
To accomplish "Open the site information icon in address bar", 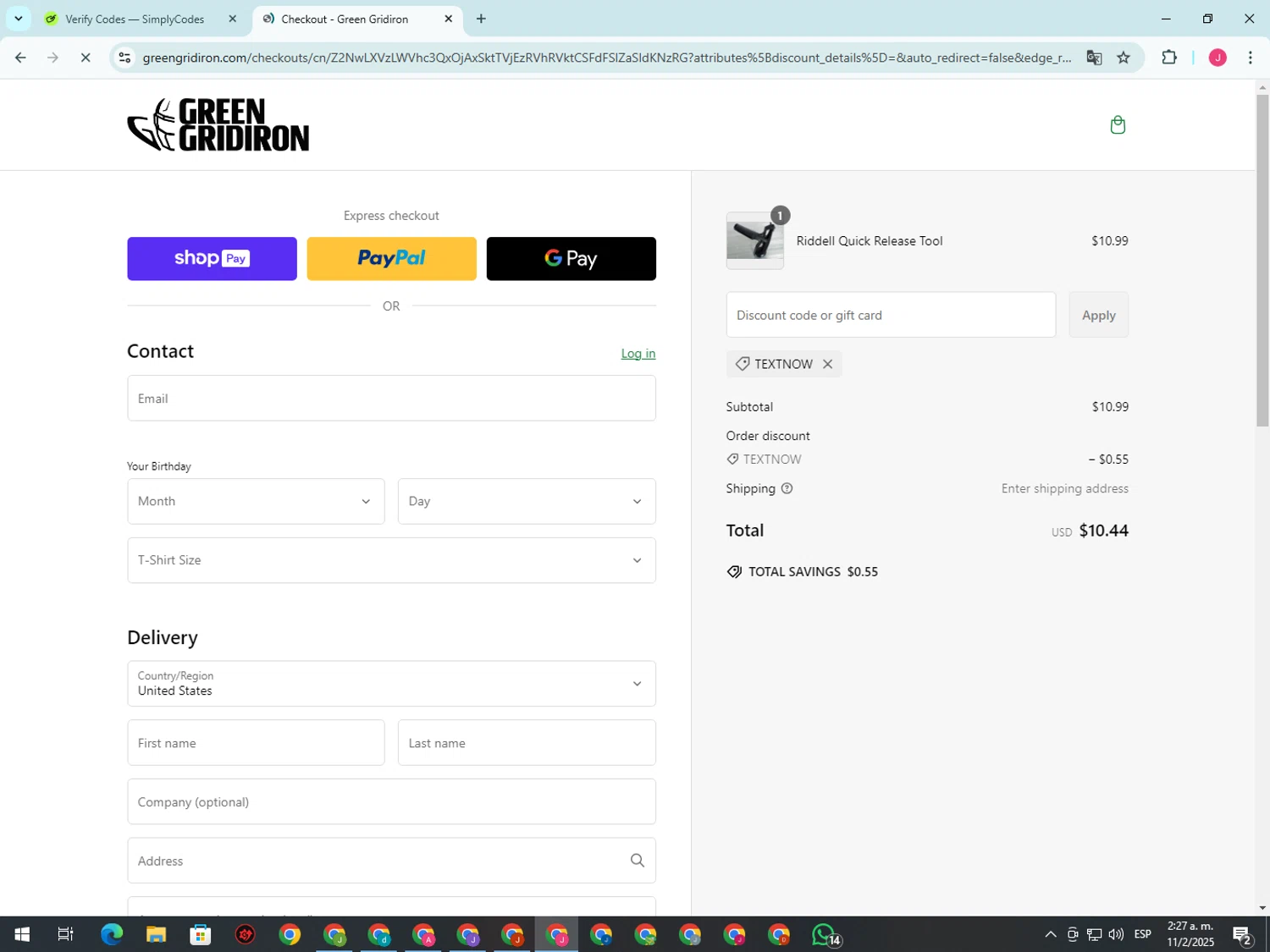I will (x=124, y=58).
